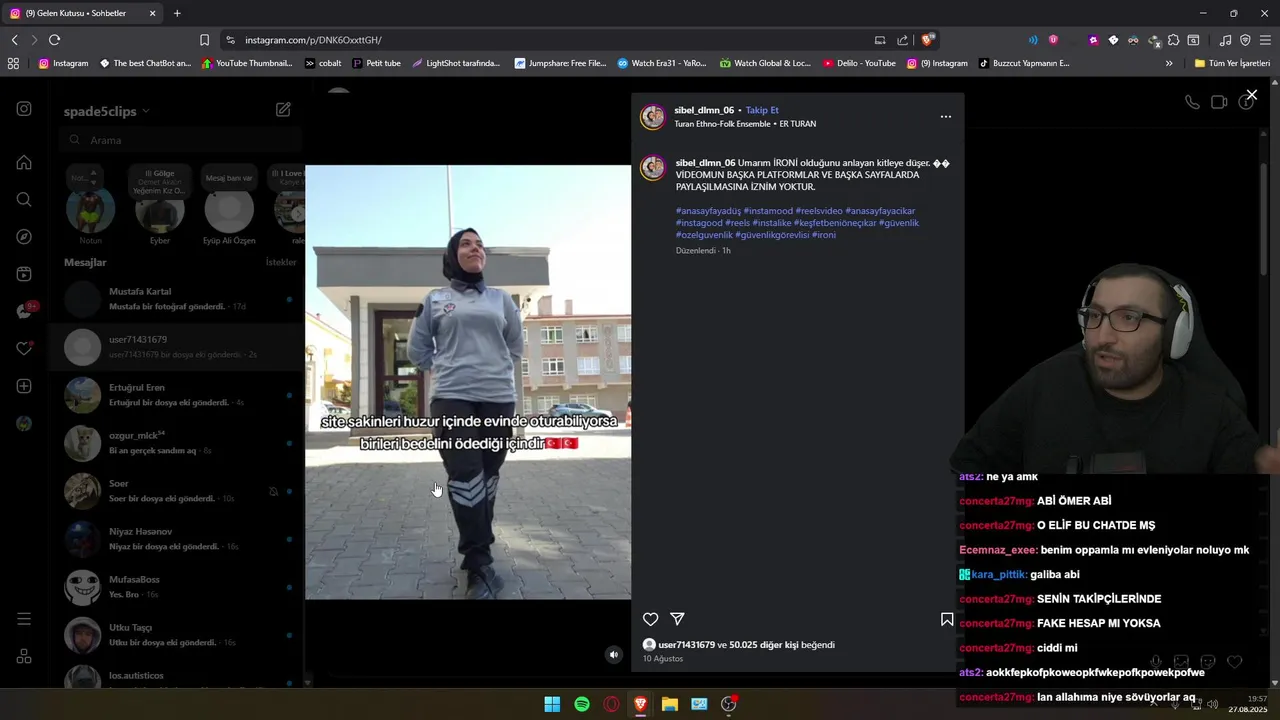Screen dimensions: 1280x720
Task: Open Instagram Home from the sidebar
Action: (x=24, y=162)
